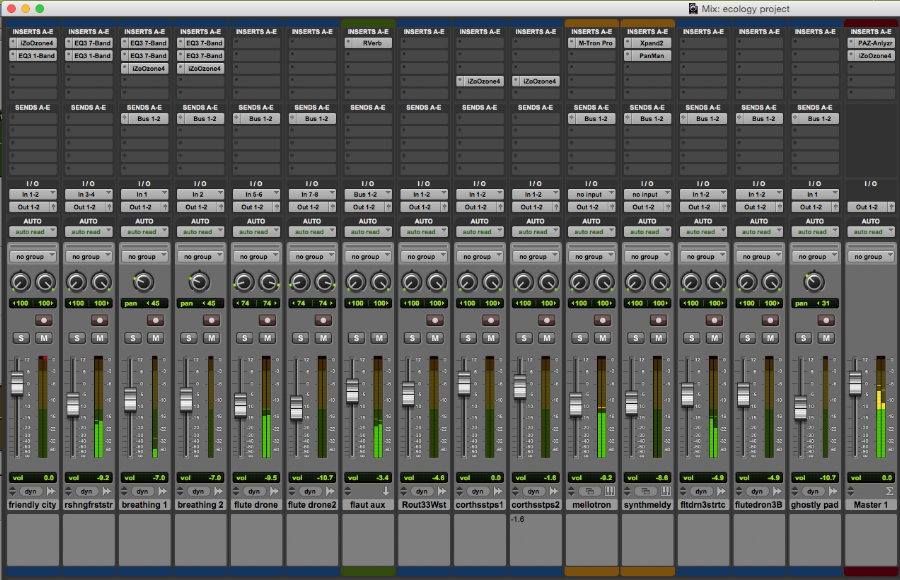Arm record on the mellotron track
Image resolution: width=900 pixels, height=580 pixels.
pyautogui.click(x=602, y=320)
